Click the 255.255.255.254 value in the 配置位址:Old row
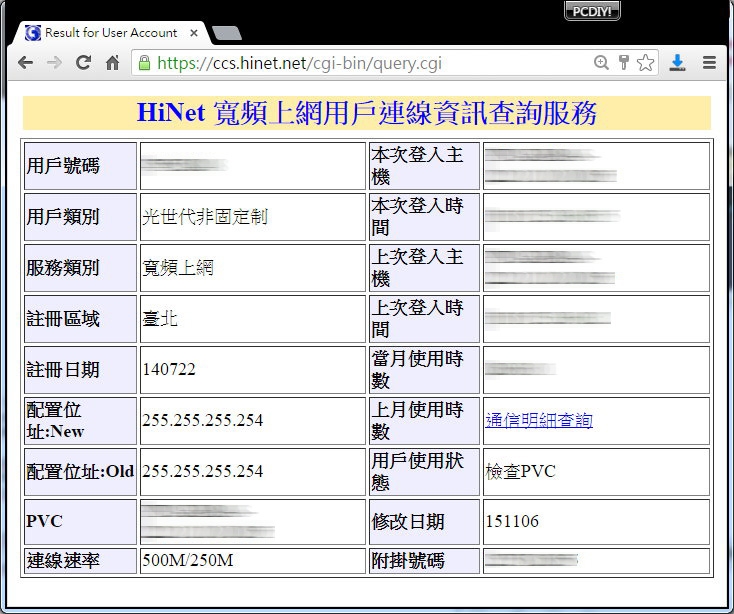Viewport: 734px width, 614px height. coord(203,471)
